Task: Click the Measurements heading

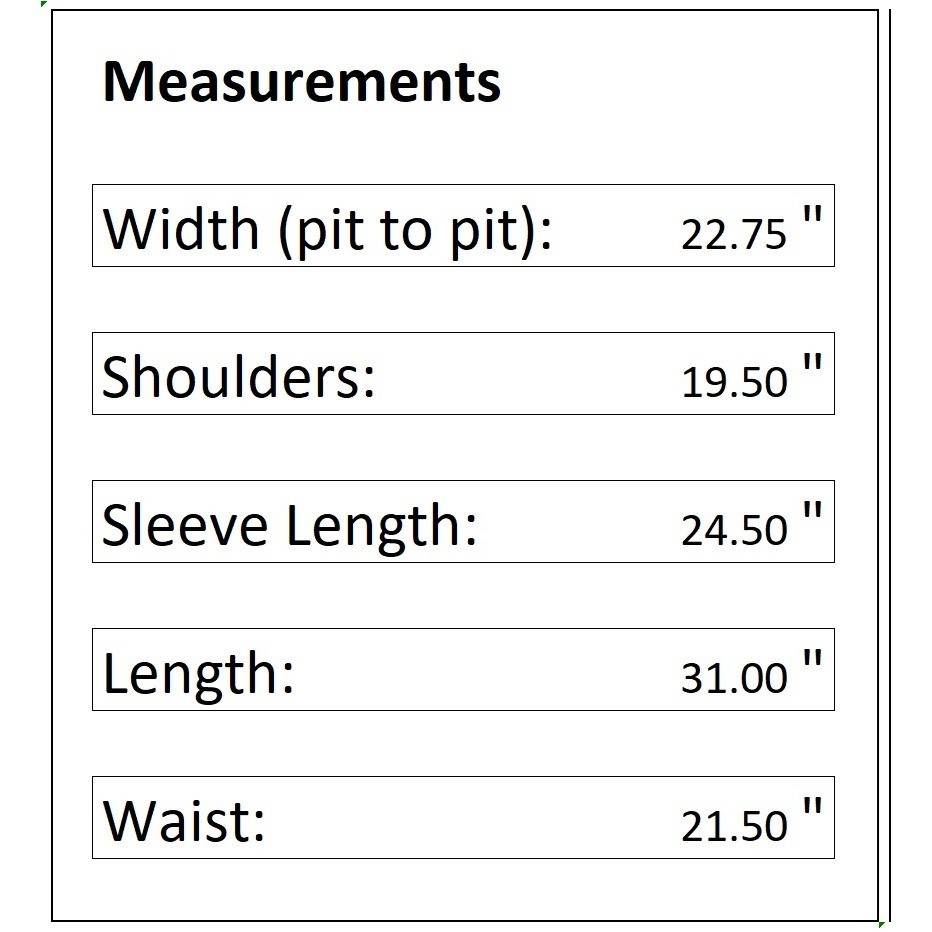Action: [x=302, y=82]
